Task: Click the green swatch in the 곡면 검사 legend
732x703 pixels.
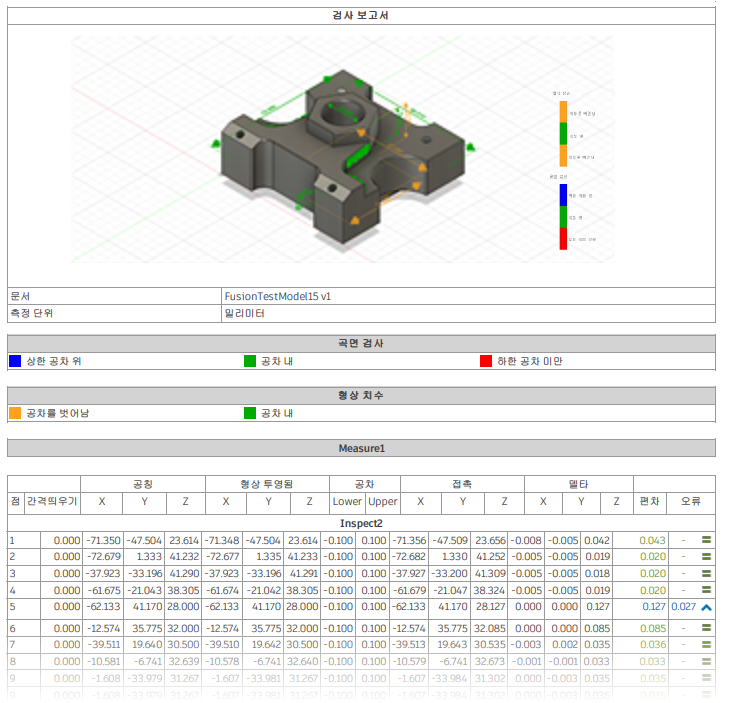Action: [250, 361]
